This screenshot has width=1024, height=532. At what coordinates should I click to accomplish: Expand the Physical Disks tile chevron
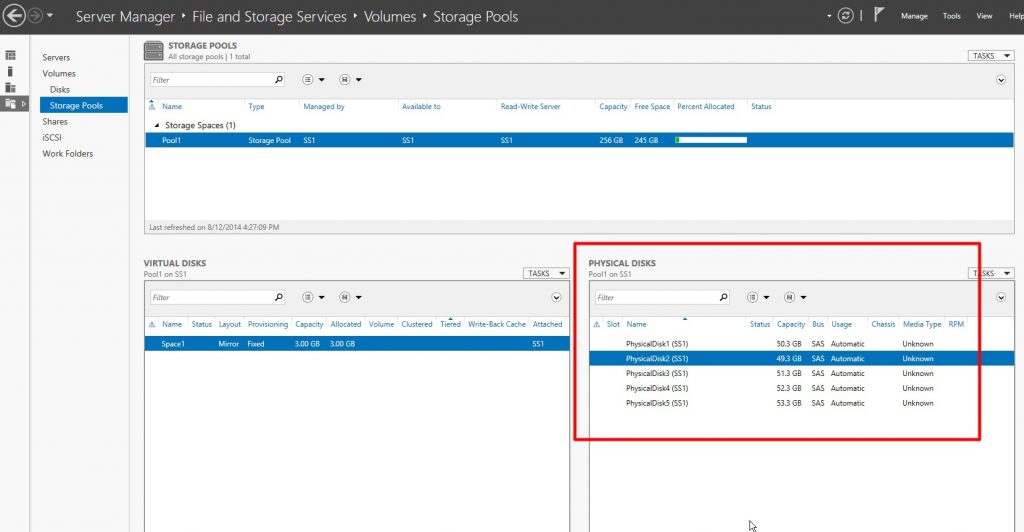tap(1000, 297)
